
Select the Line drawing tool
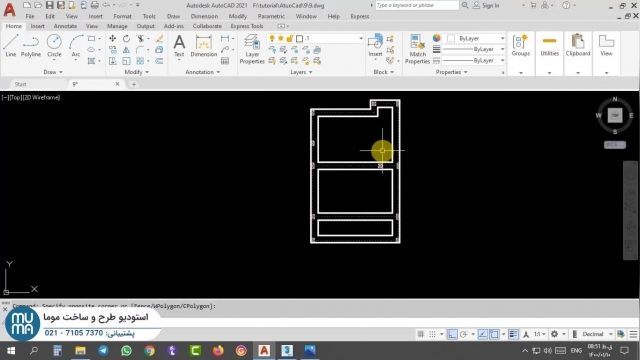(11, 46)
